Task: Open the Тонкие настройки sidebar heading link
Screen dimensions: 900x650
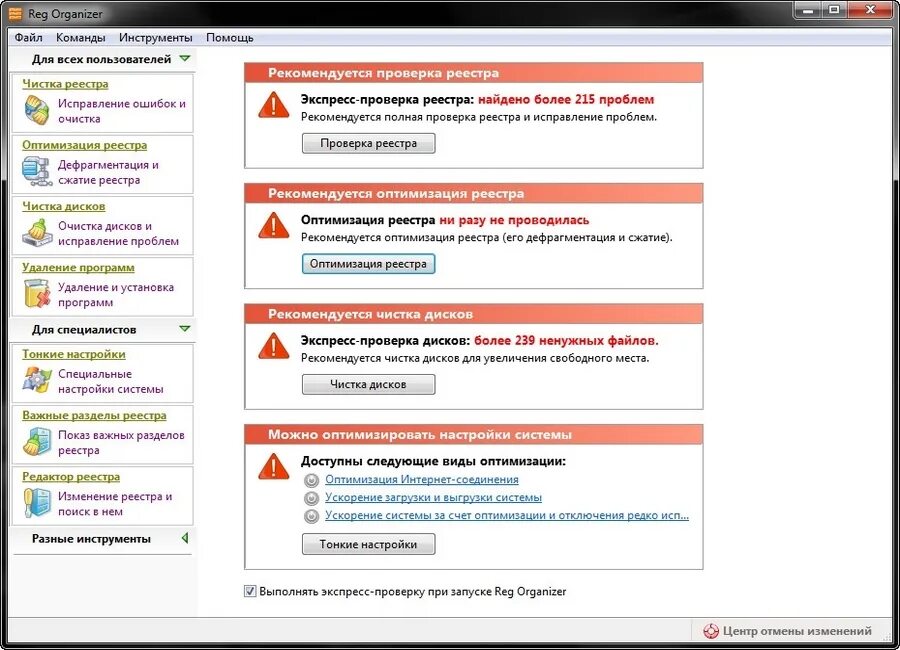Action: (73, 354)
